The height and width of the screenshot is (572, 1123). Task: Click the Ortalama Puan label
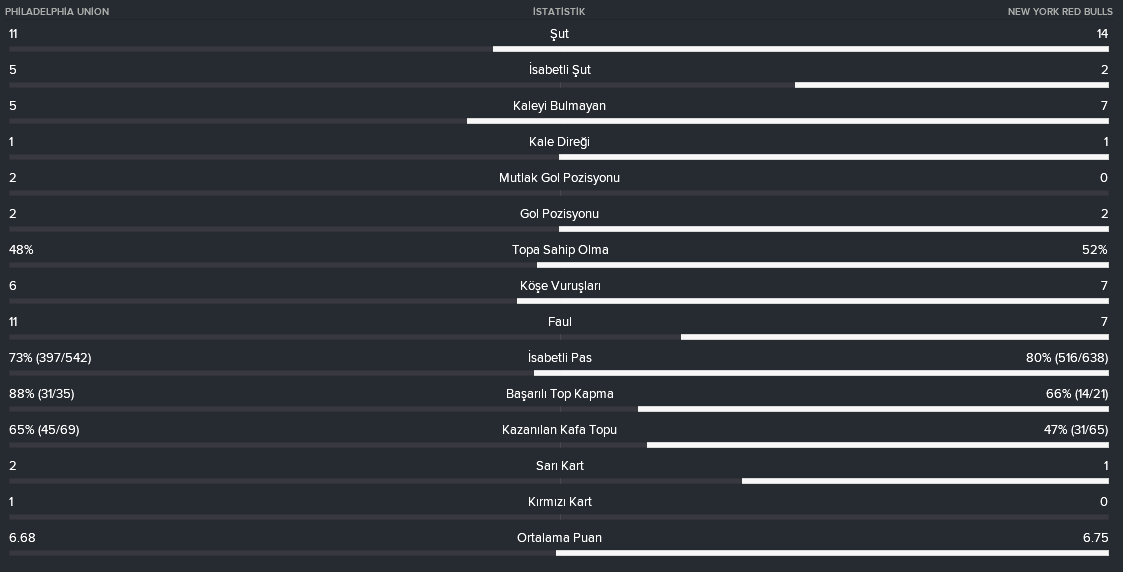559,538
